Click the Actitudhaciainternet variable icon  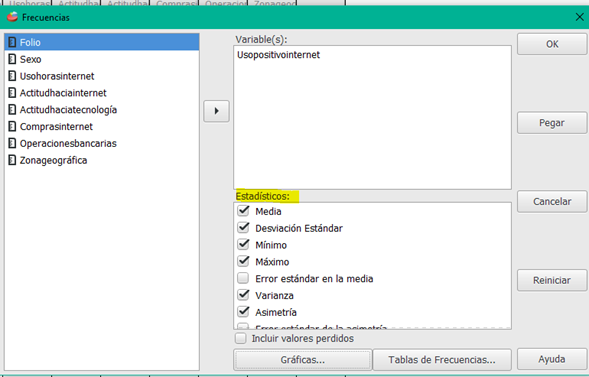click(12, 93)
